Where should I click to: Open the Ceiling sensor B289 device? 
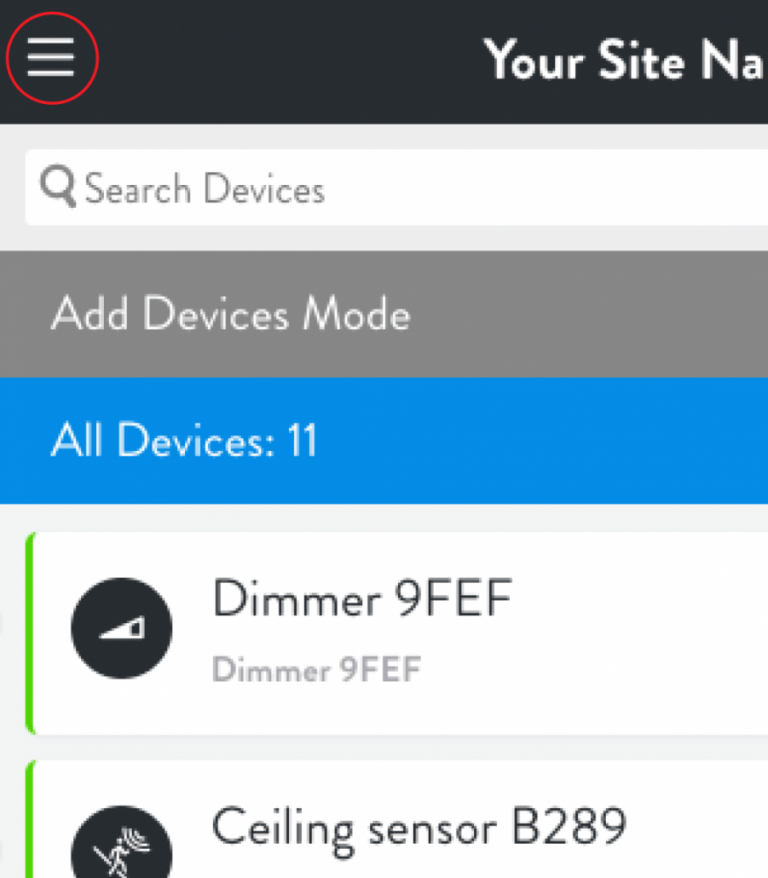tap(419, 827)
